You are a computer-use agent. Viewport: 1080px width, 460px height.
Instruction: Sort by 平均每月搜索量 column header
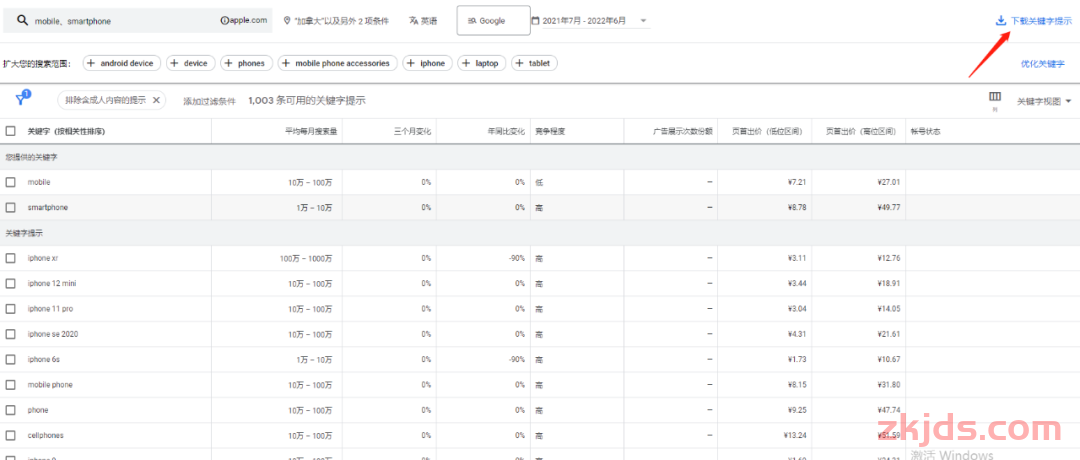[311, 131]
